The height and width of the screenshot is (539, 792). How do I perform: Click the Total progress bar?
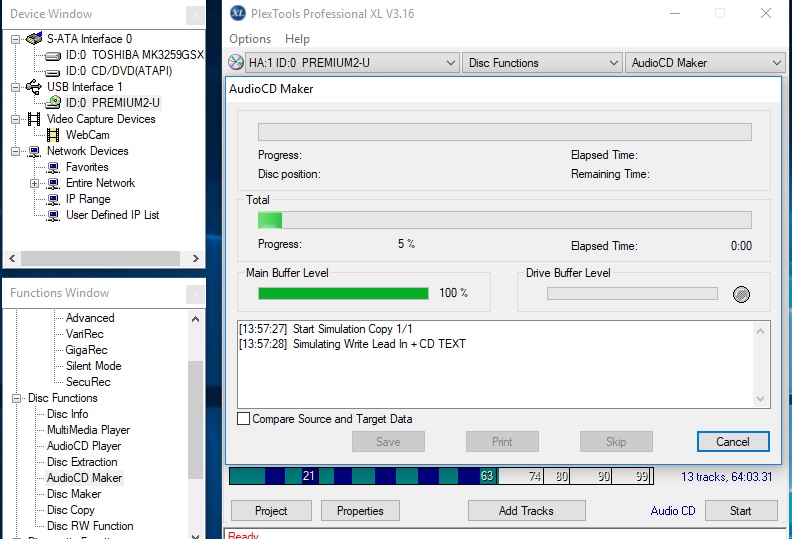coord(505,220)
